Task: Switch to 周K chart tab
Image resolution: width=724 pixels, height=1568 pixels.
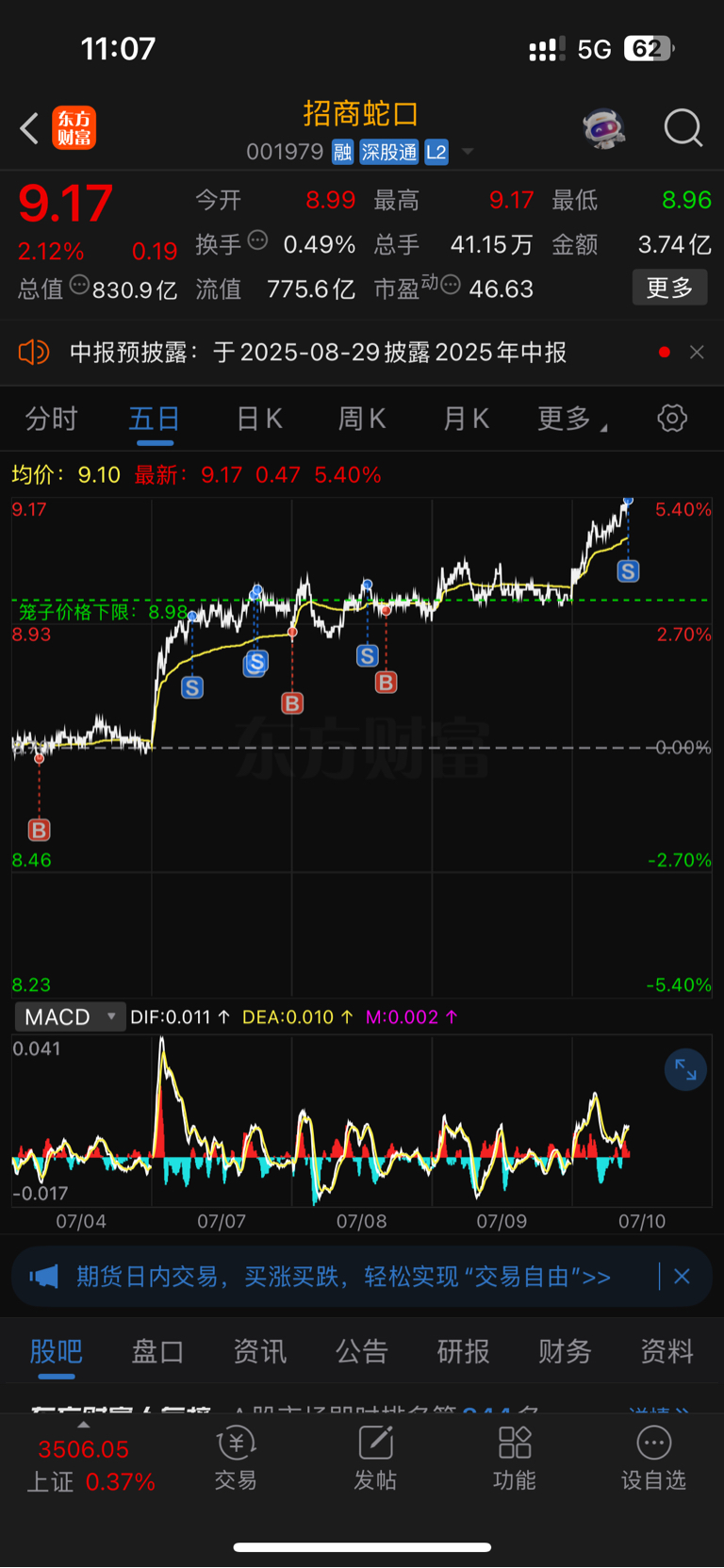Action: [x=362, y=419]
